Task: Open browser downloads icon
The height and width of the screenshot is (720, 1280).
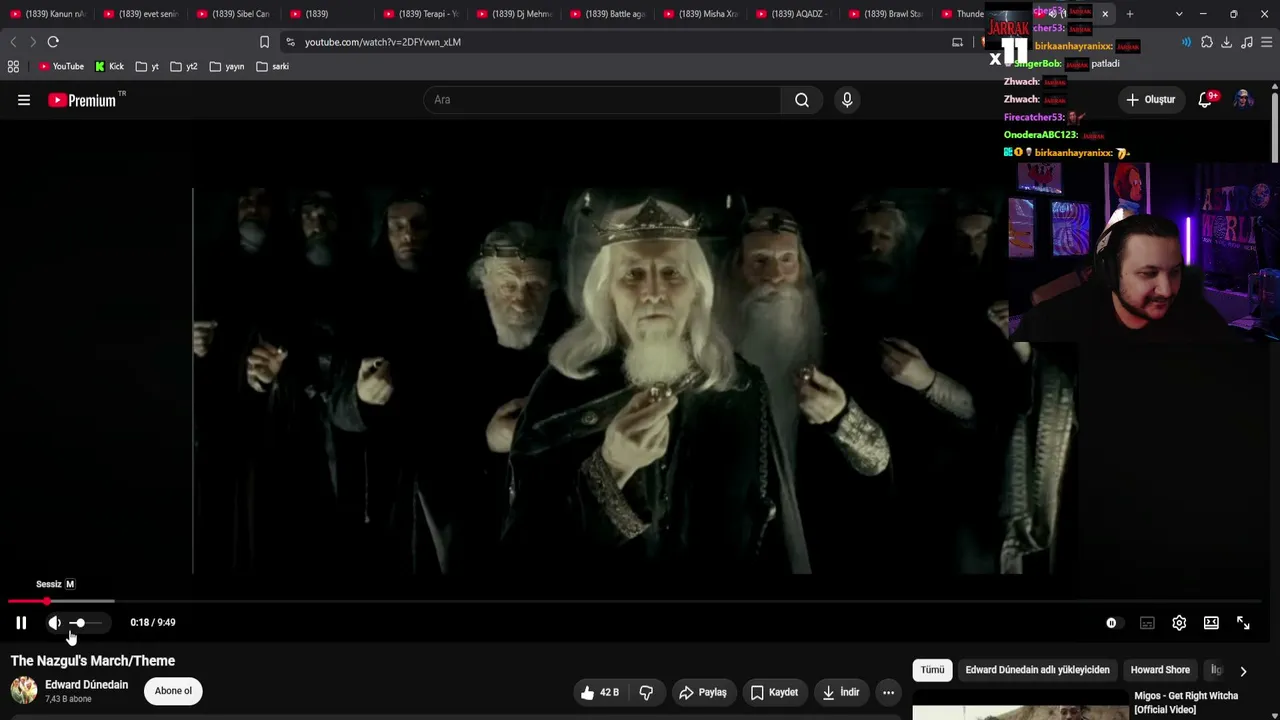Action: pyautogui.click(x=1227, y=42)
